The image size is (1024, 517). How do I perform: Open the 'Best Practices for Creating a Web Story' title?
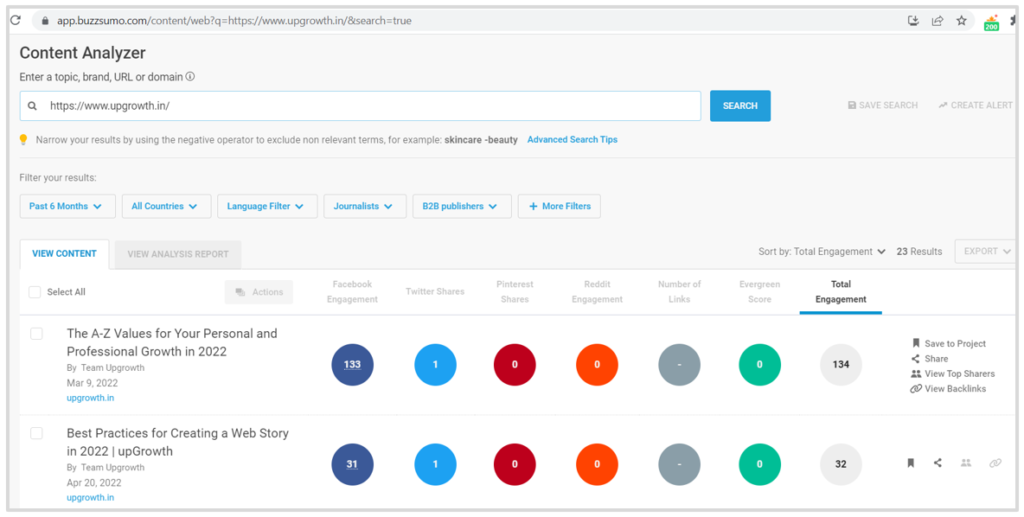pos(178,442)
